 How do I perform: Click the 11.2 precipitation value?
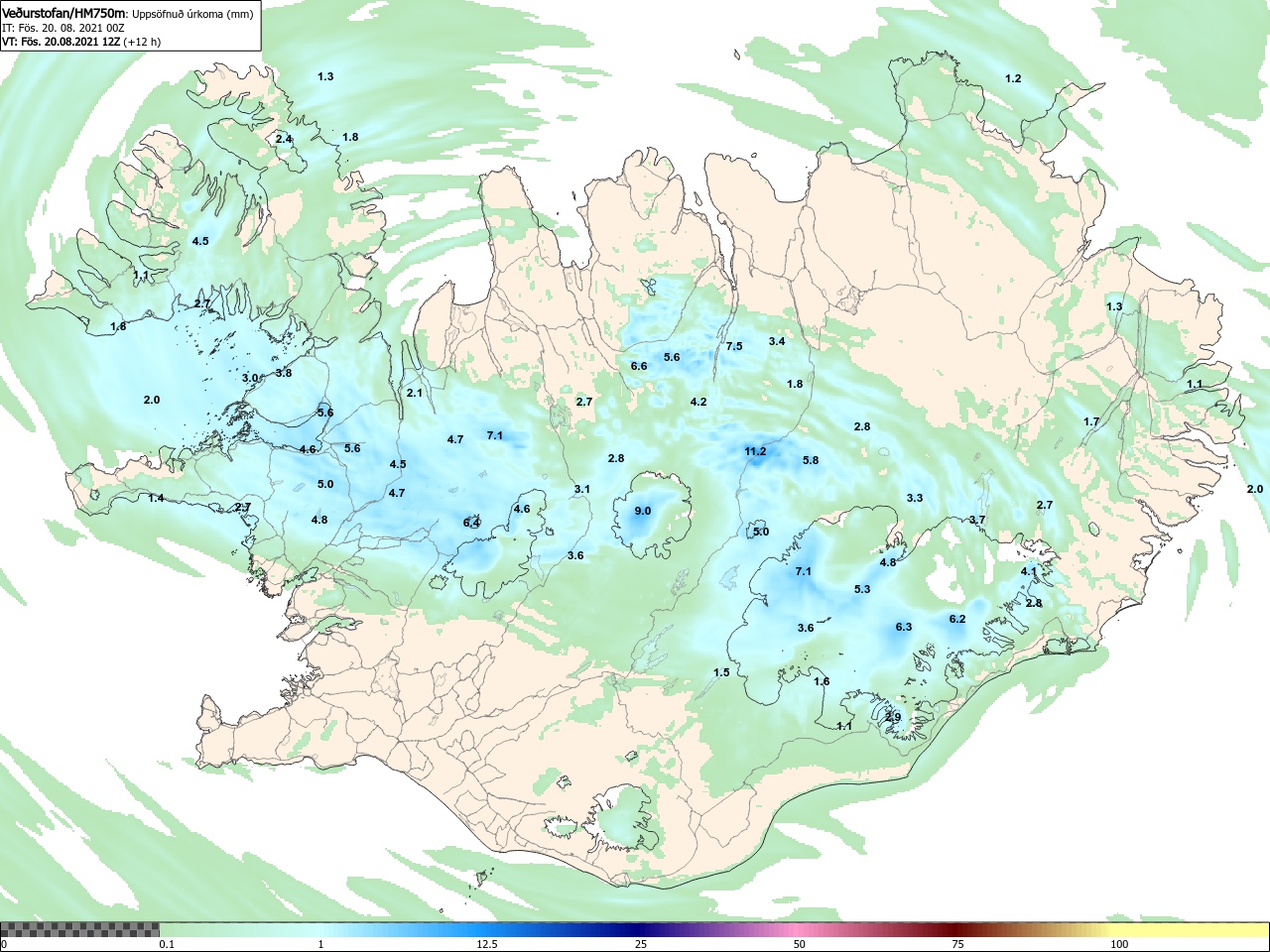tap(755, 451)
